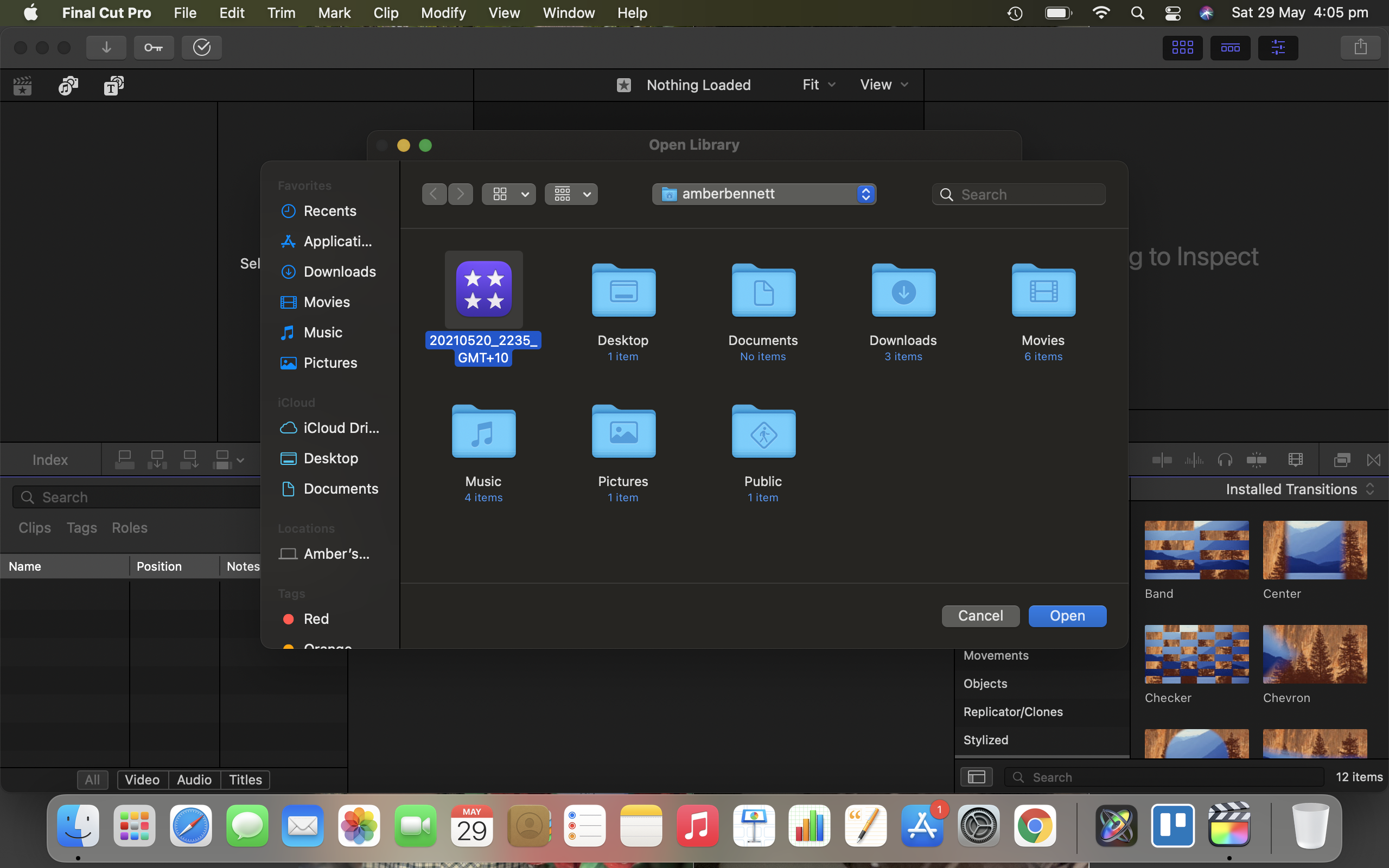Click the headphones audio skimming icon
The height and width of the screenshot is (868, 1389).
tap(1224, 460)
